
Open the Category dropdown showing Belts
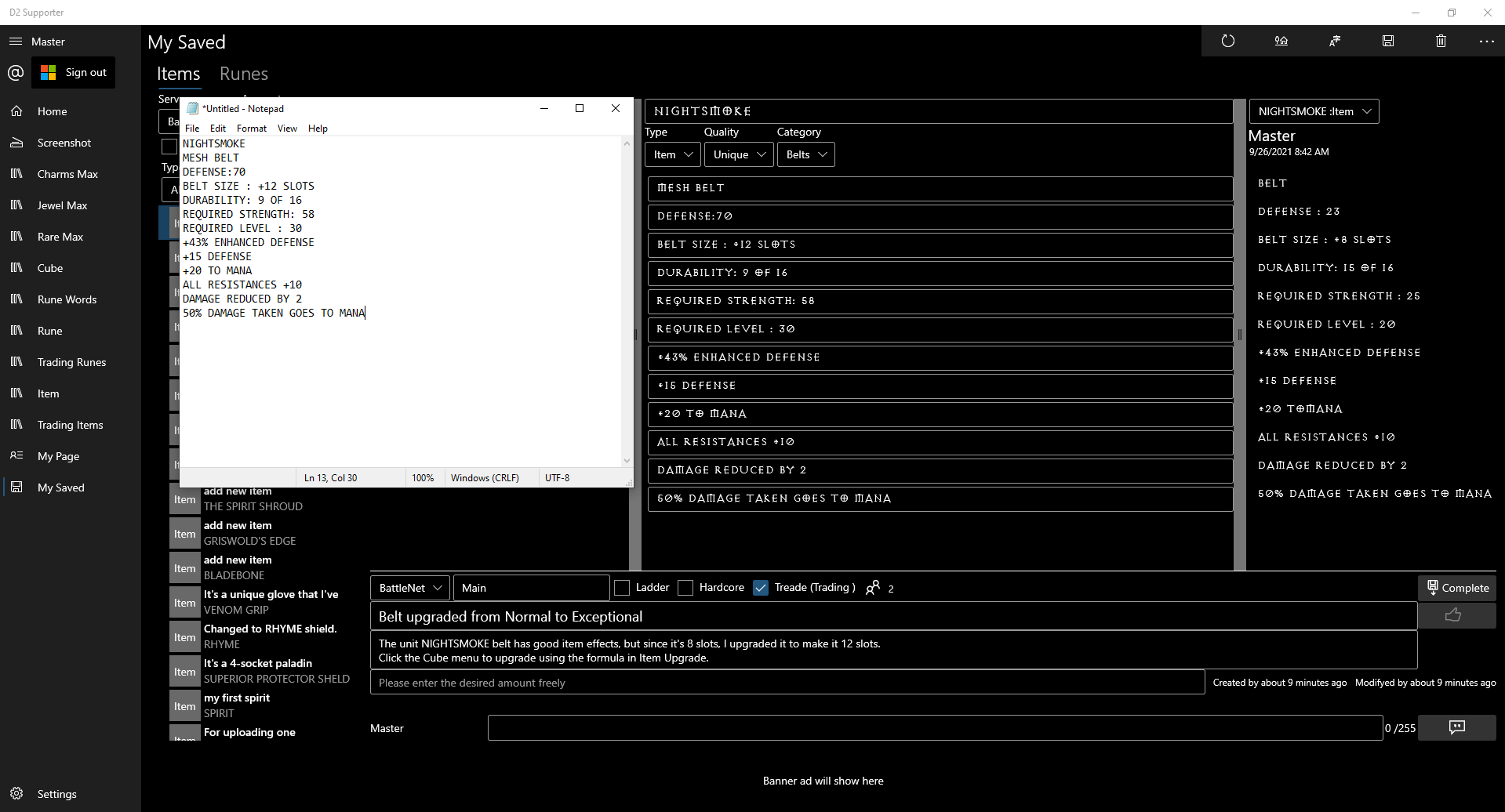click(x=806, y=154)
